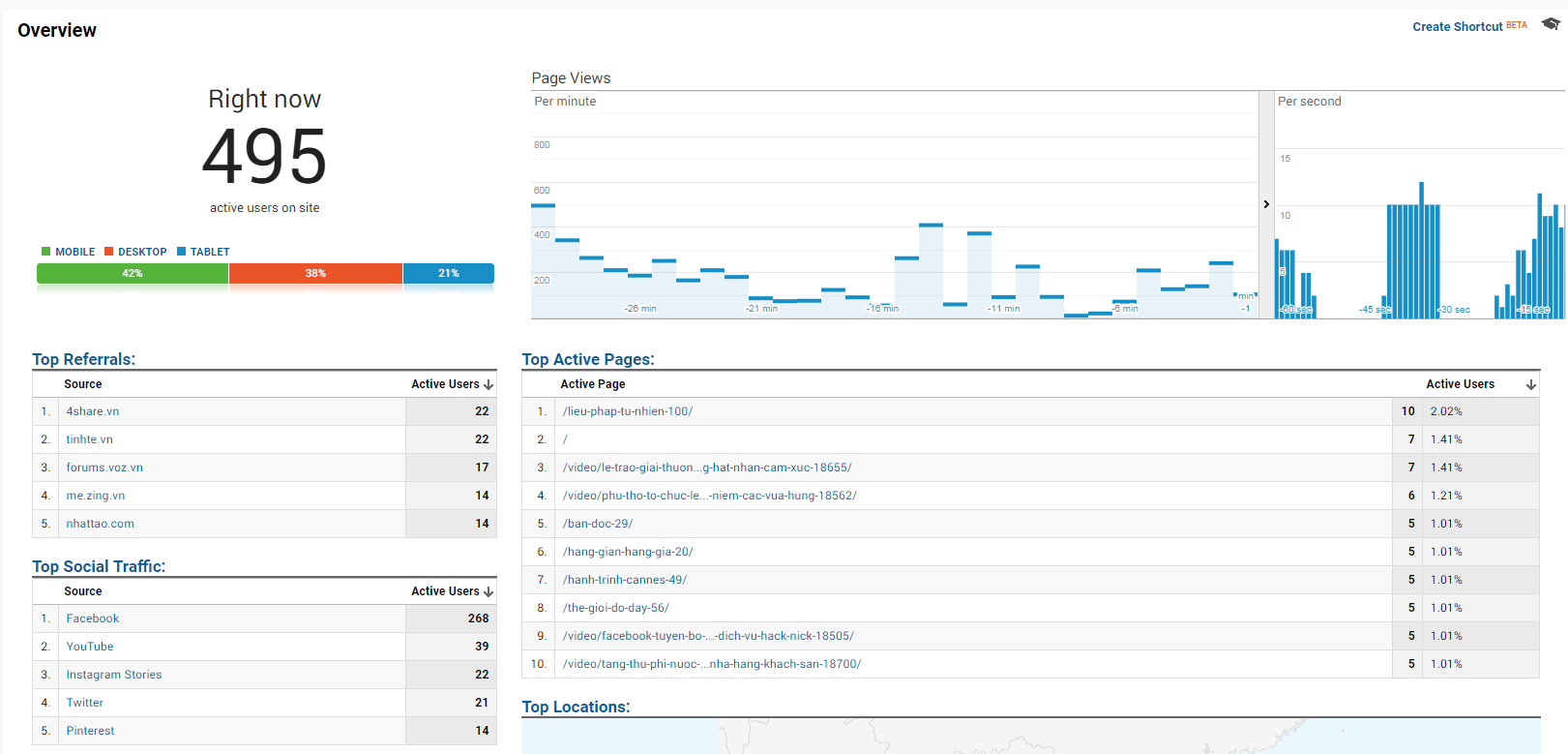Click the Top Locations map preview
The height and width of the screenshot is (754, 1568).
[1031, 737]
